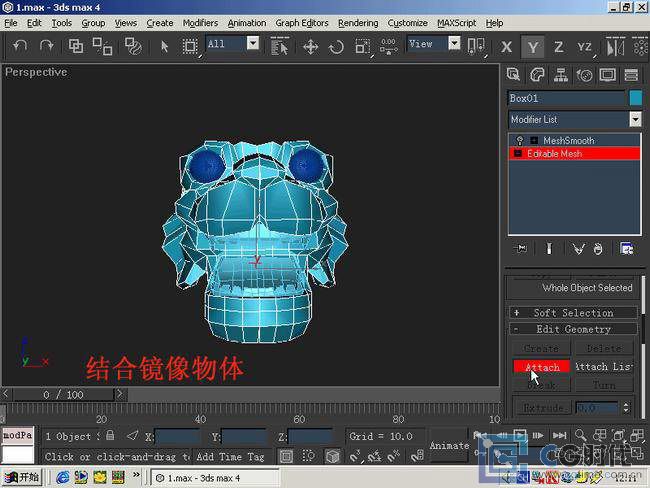Open Configure Modifier Sets icon
The width and height of the screenshot is (650, 488).
click(627, 248)
